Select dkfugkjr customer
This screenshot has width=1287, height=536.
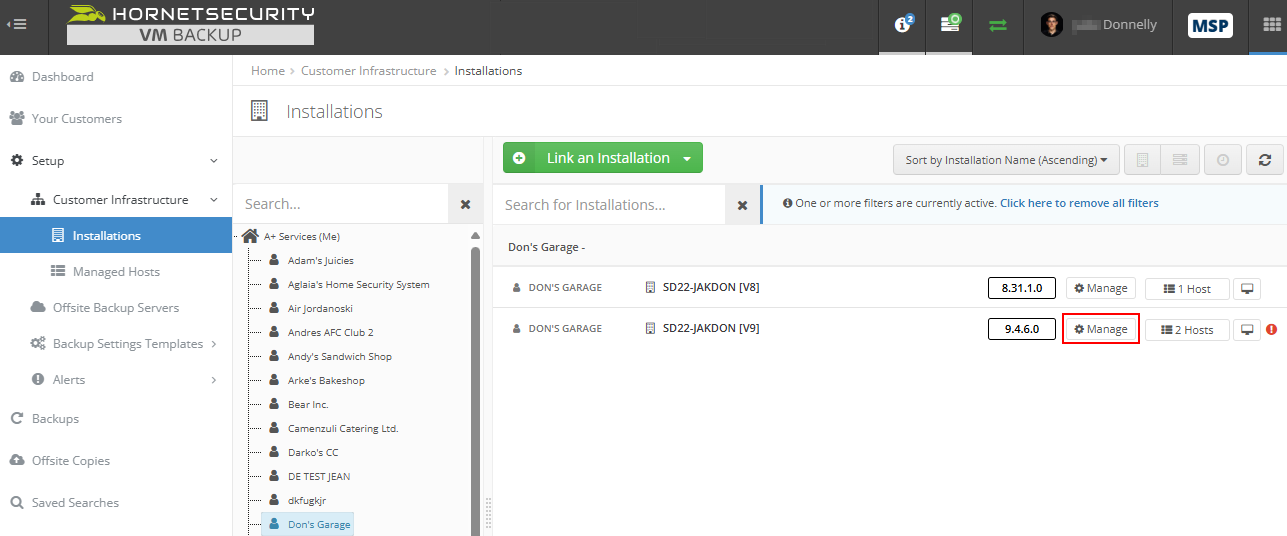point(307,500)
